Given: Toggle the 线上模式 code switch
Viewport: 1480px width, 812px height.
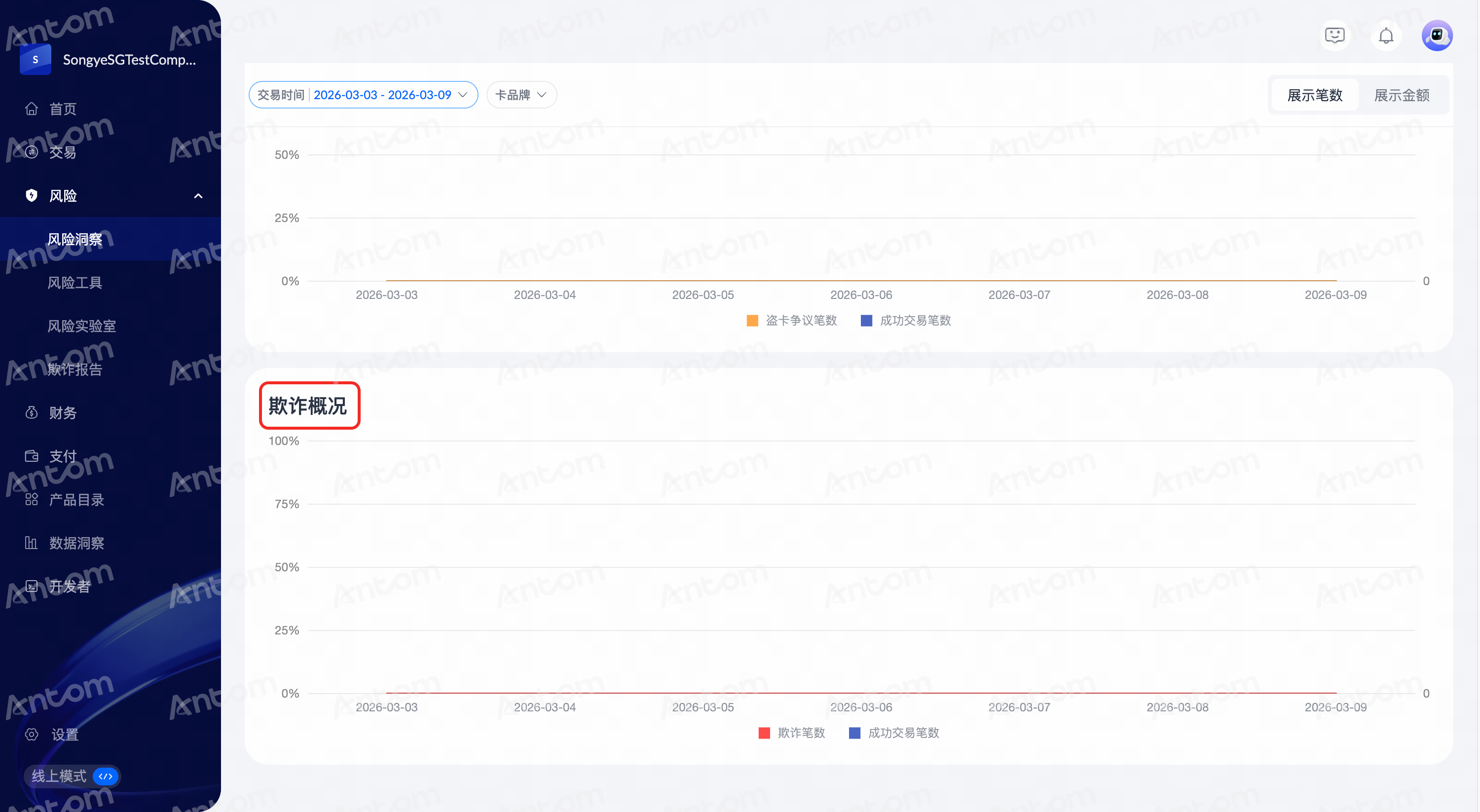Looking at the screenshot, I should 106,776.
